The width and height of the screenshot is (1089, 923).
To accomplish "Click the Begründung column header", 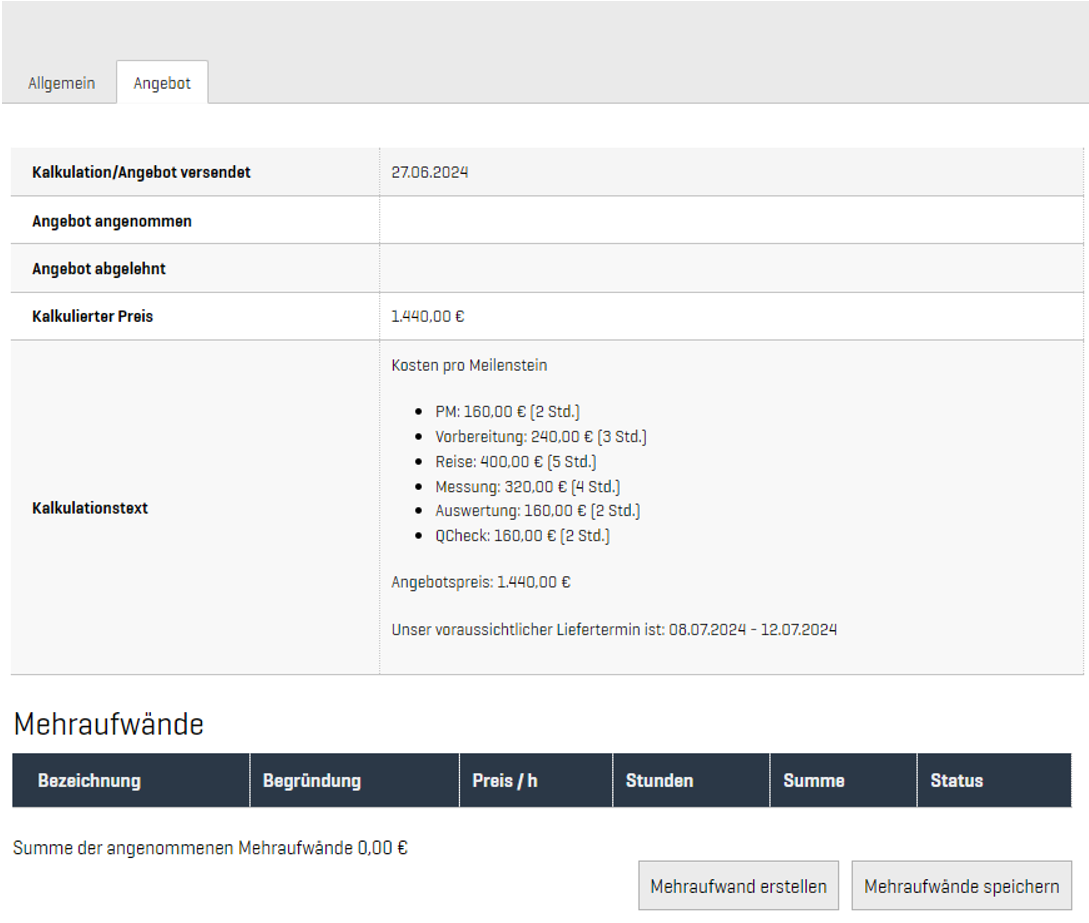I will (x=311, y=781).
